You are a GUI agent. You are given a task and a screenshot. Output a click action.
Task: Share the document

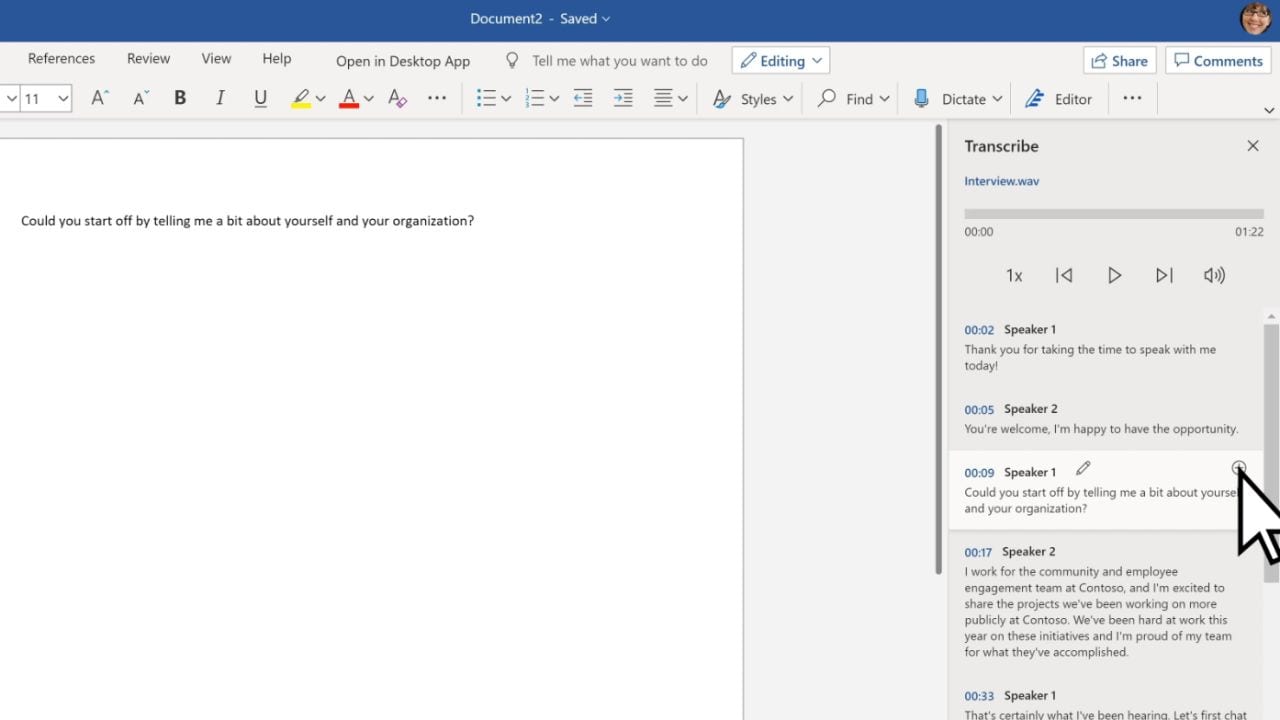point(1119,60)
